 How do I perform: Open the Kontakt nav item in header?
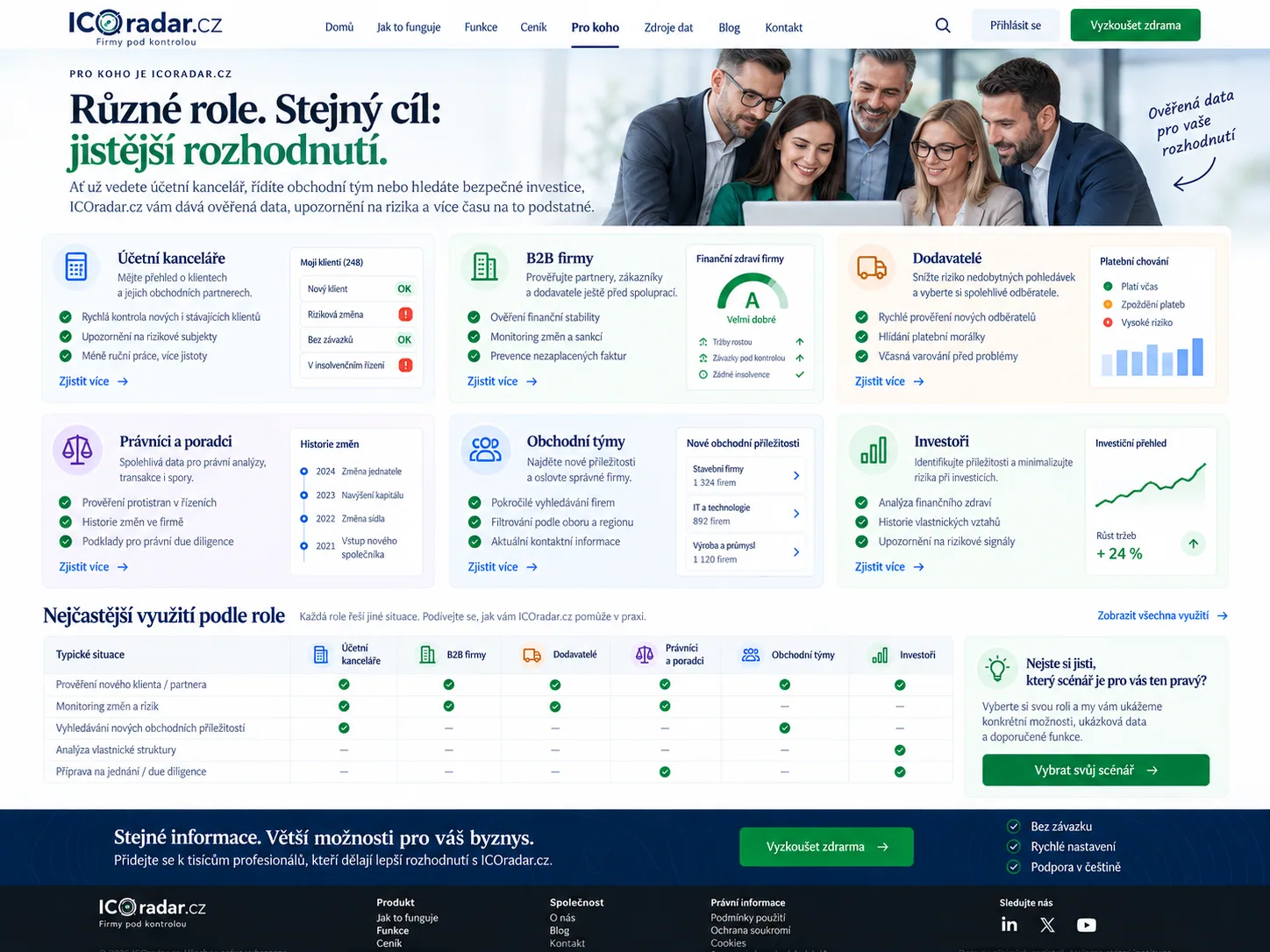click(x=783, y=27)
